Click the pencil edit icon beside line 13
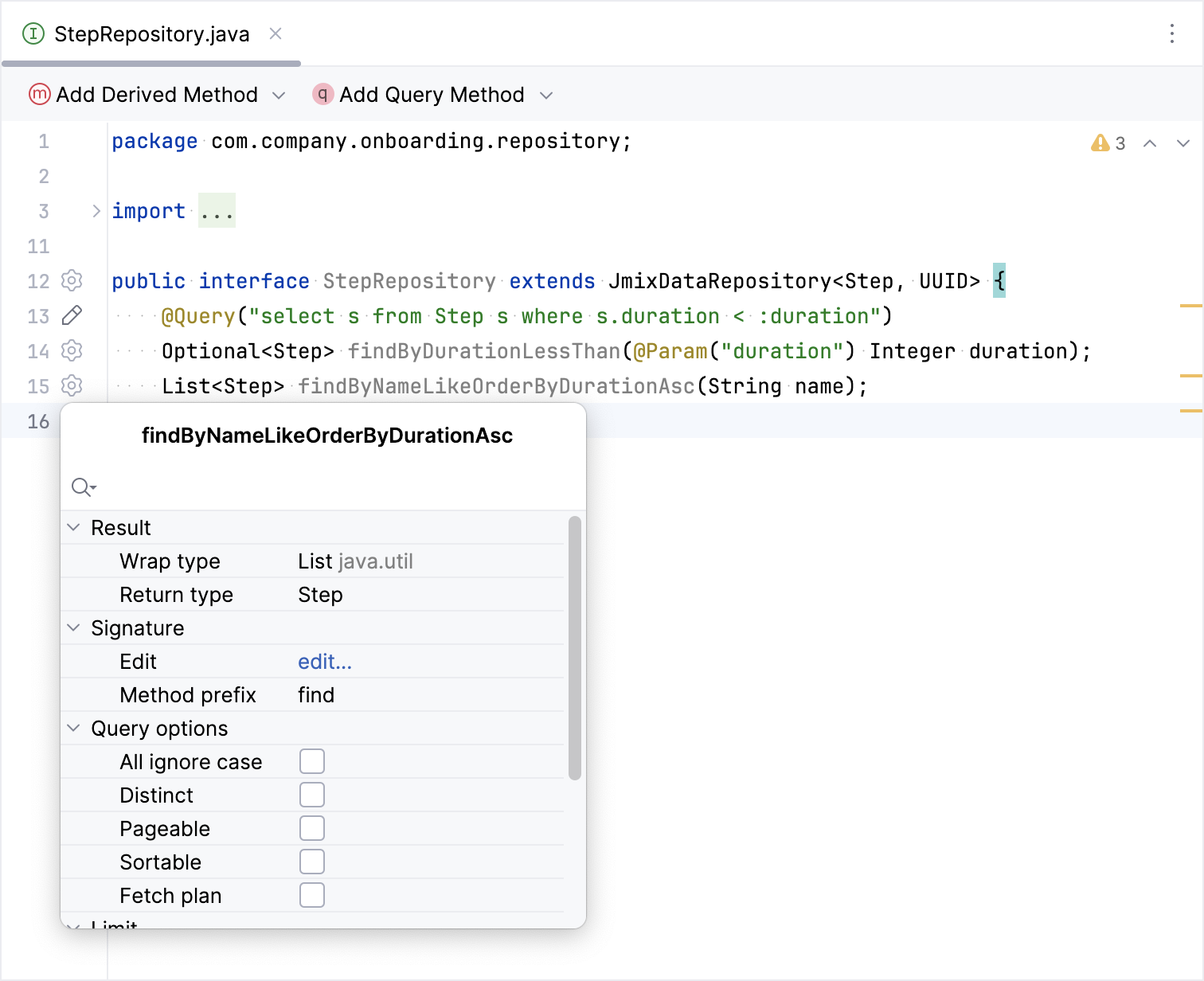Viewport: 1204px width, 981px height. [x=72, y=315]
